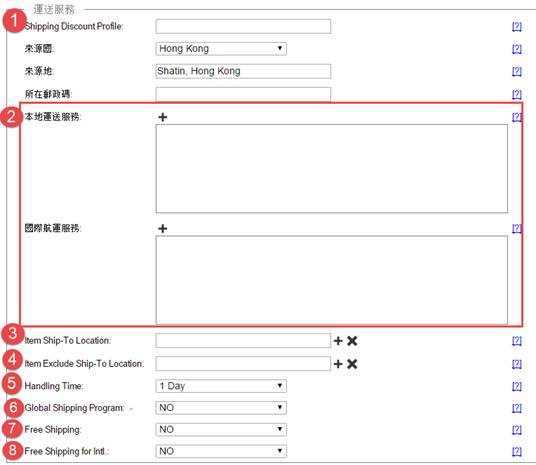Open the Hong Kong source country dropdown
536x465 pixels.
tap(221, 49)
